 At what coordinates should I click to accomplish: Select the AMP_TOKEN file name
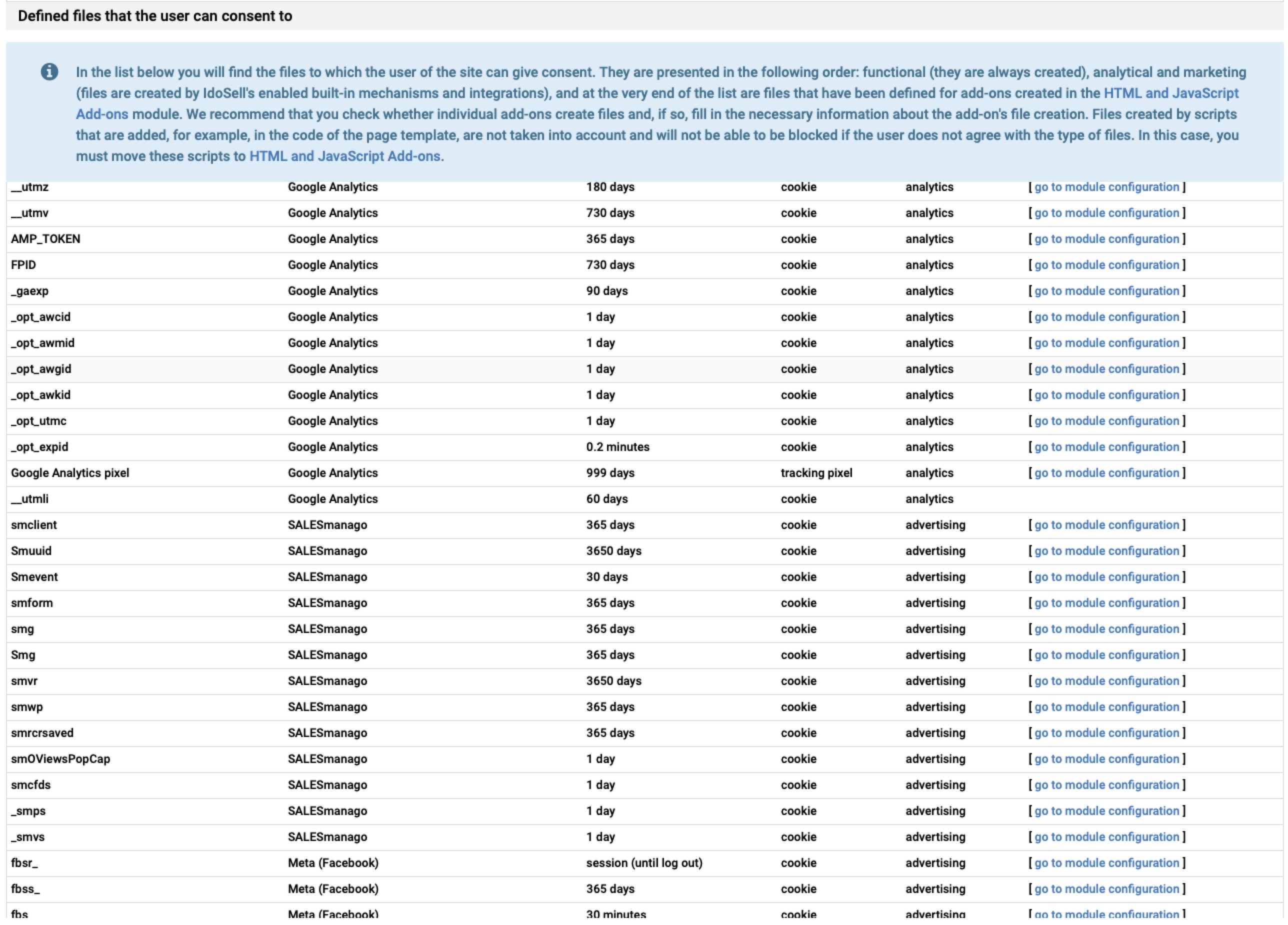point(45,239)
